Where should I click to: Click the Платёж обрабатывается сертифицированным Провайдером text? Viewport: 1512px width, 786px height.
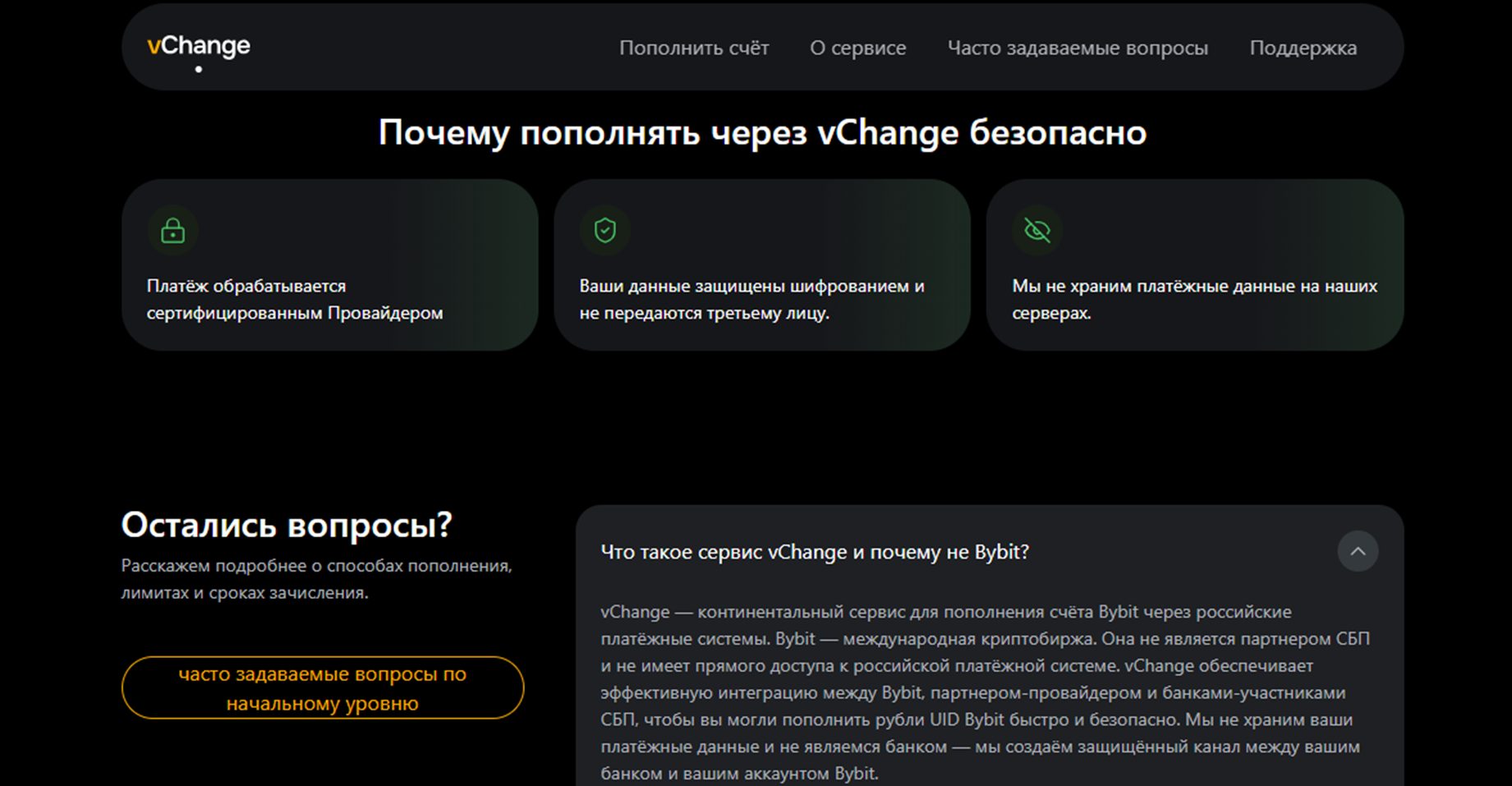[x=295, y=299]
